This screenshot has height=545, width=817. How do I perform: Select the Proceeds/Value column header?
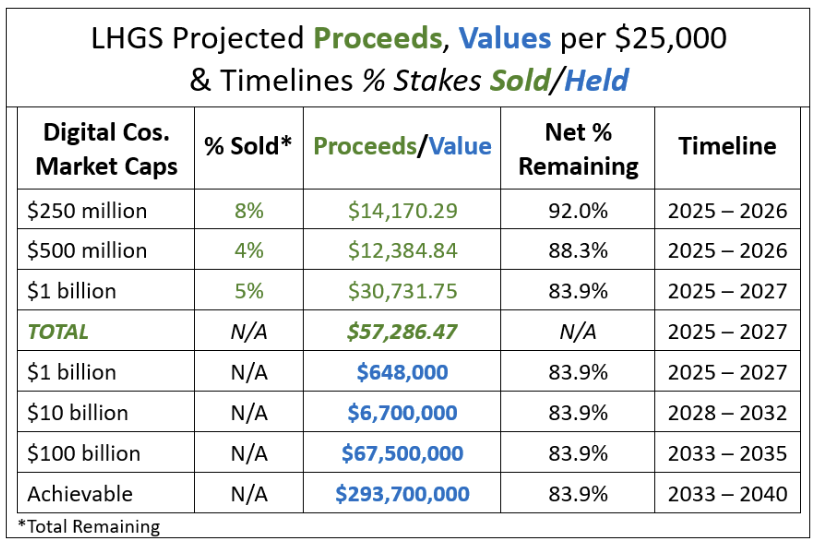click(x=402, y=146)
